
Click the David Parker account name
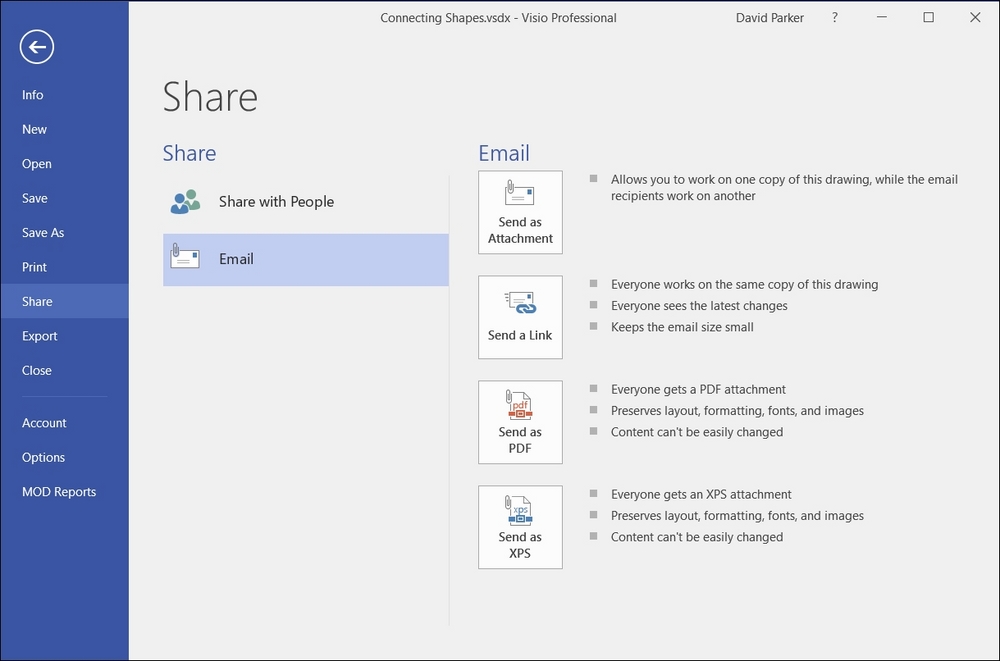click(770, 18)
